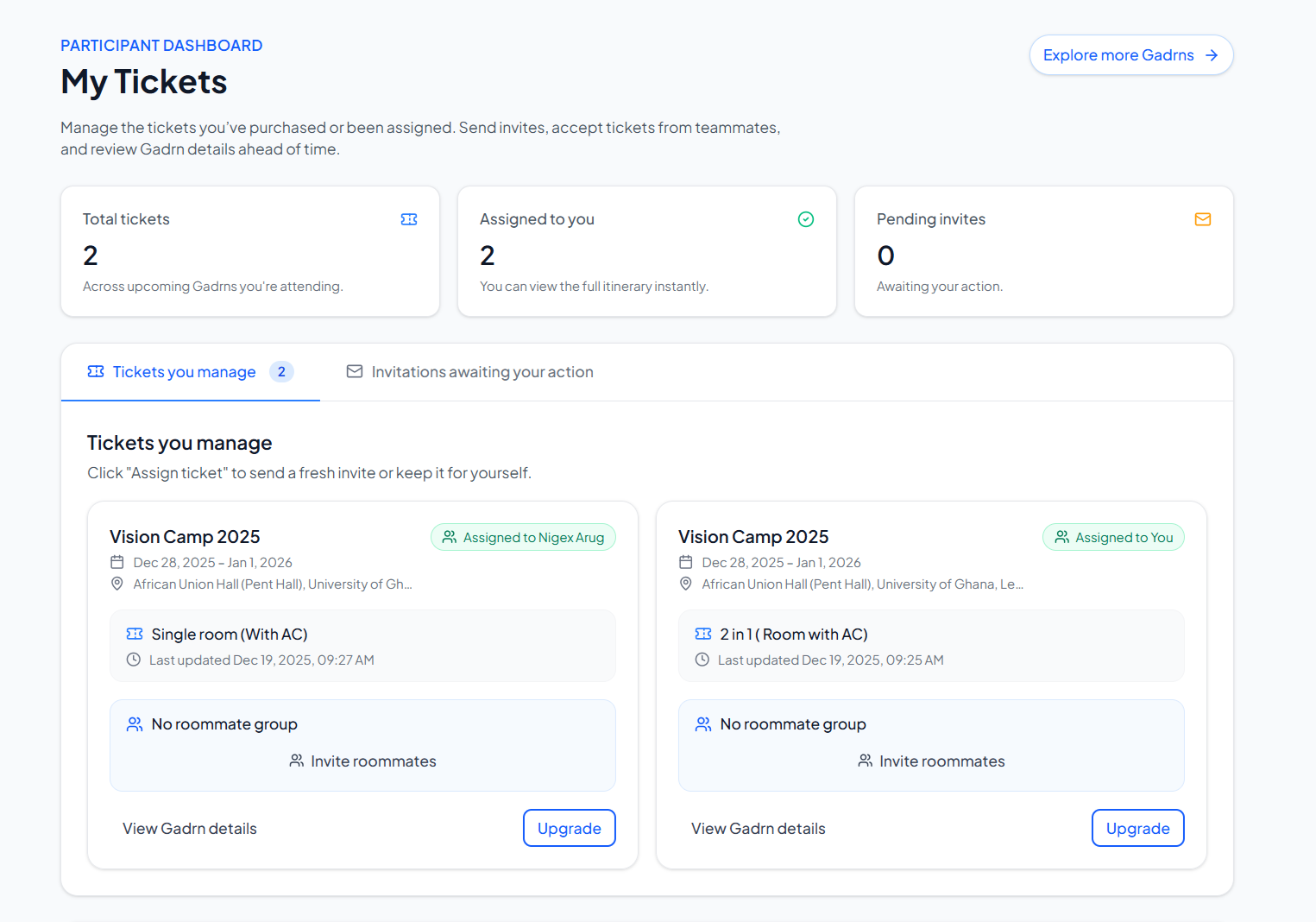Screen dimensions: 1316x922
Task: Upgrade the Single room (With AC) ticket
Action: pos(569,828)
